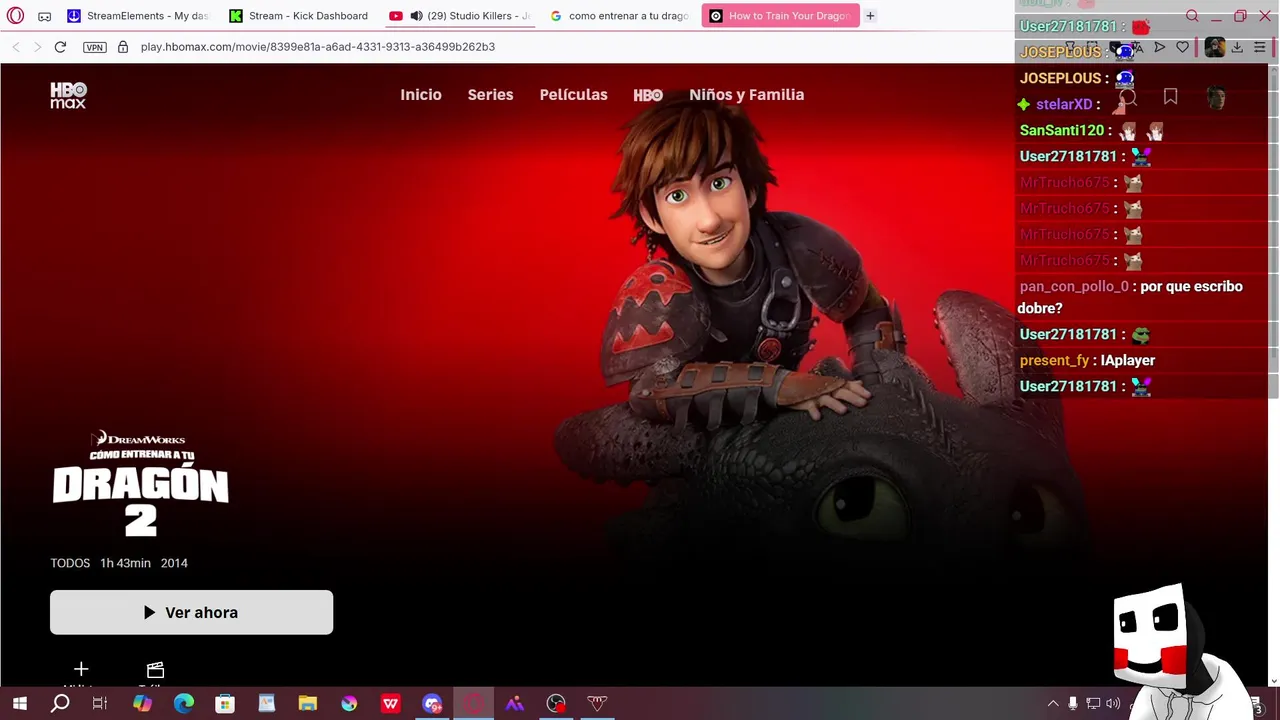Click pan_con_pollo_0 chat username

point(1074,286)
